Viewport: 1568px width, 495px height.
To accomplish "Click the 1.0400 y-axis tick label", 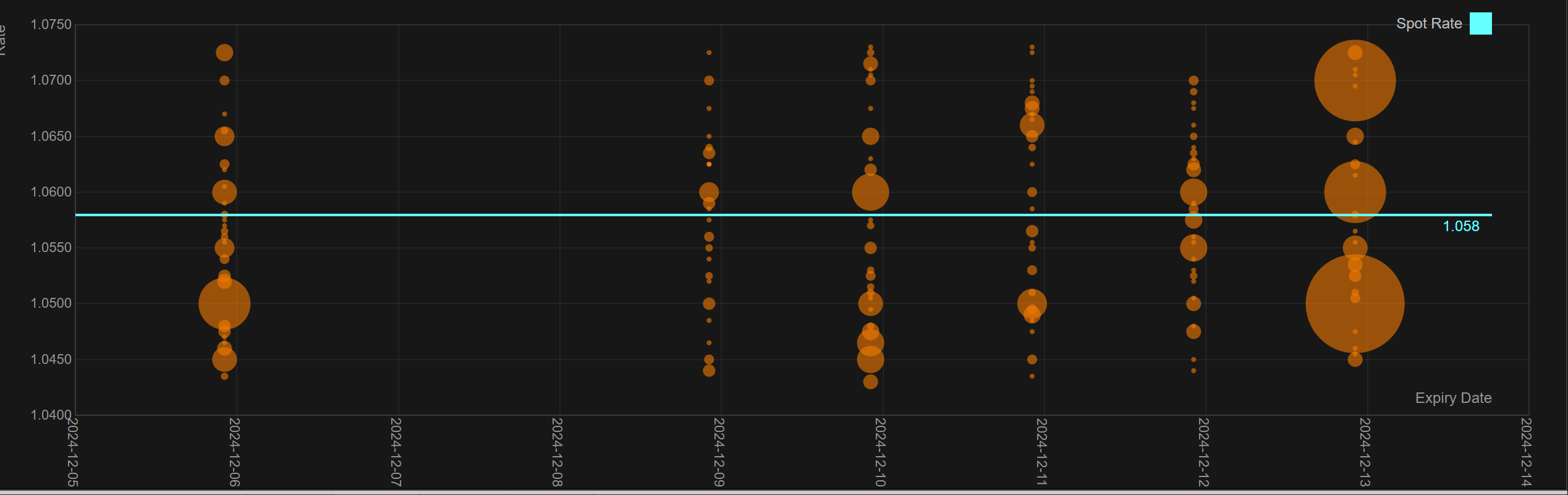I will click(51, 415).
